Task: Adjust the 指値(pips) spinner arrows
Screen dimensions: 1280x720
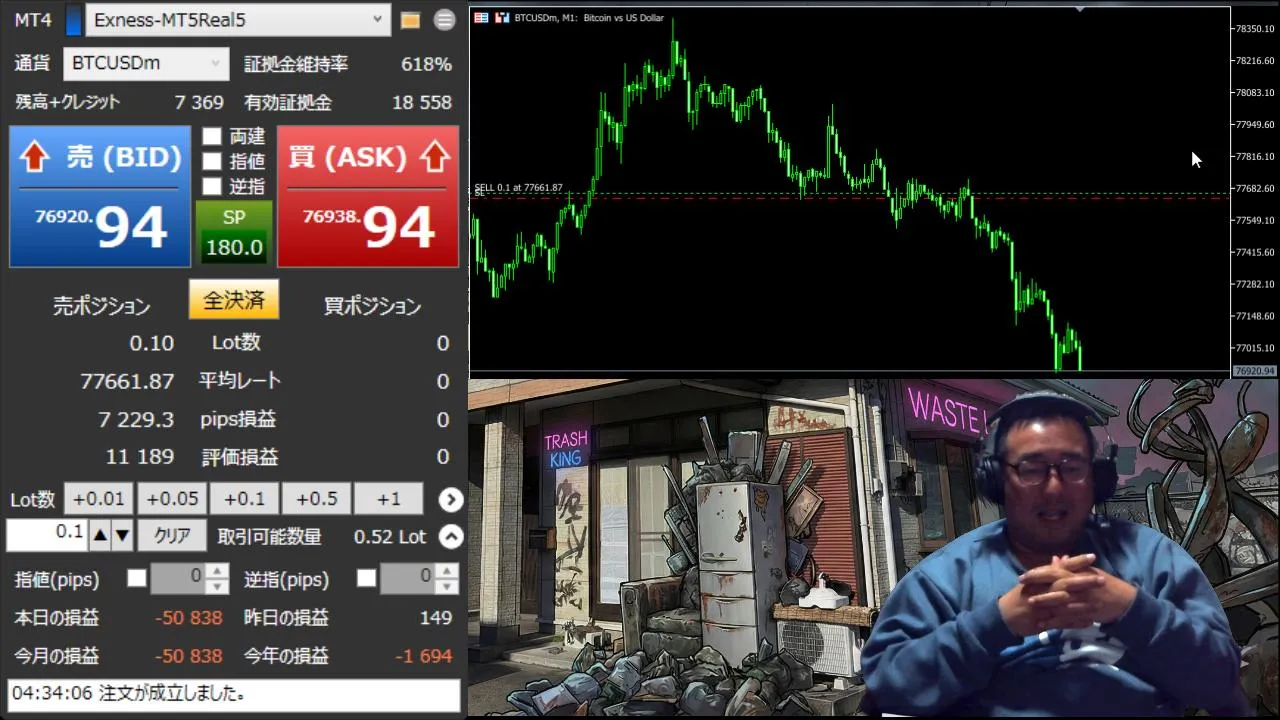Action: [217, 578]
